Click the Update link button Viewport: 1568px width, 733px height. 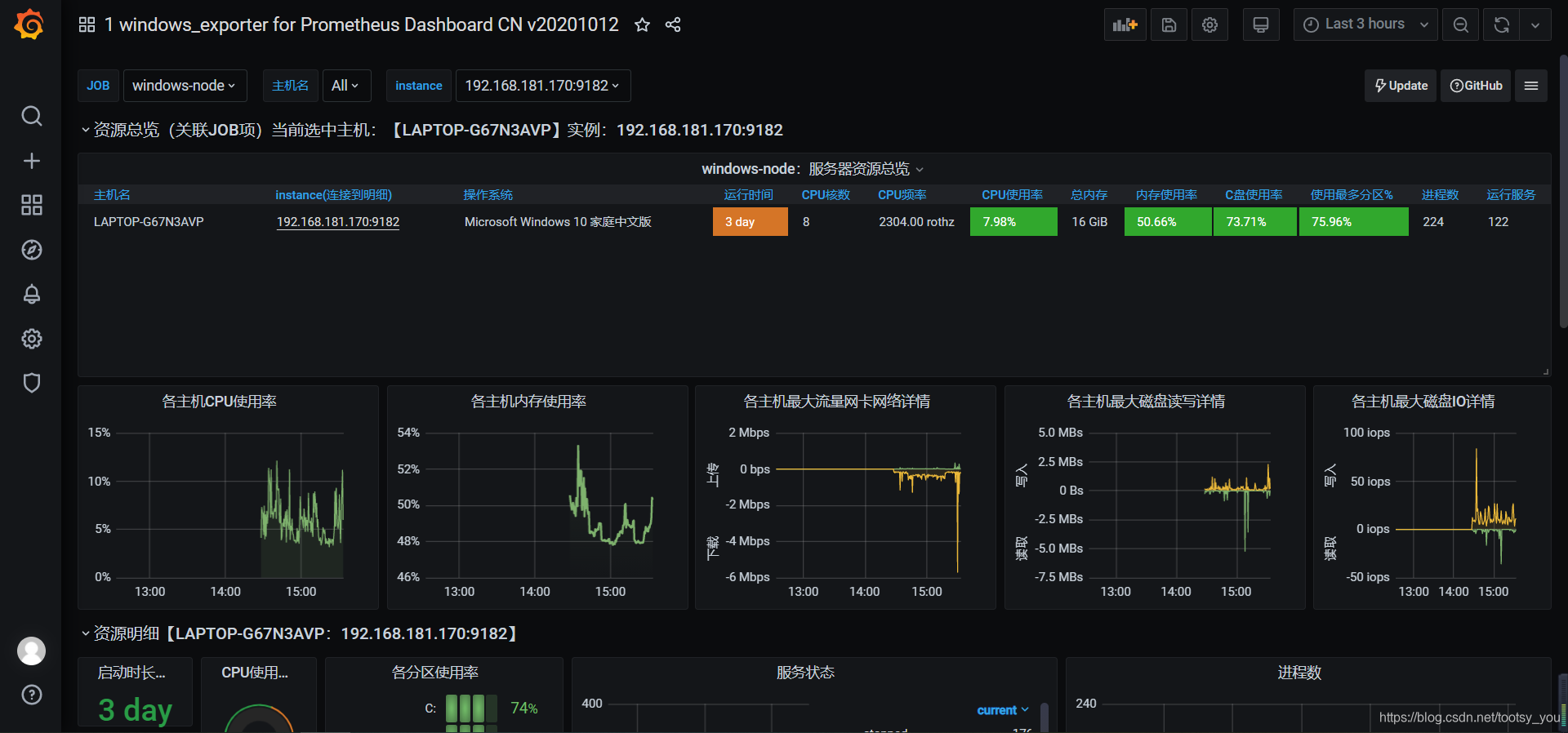pos(1401,86)
